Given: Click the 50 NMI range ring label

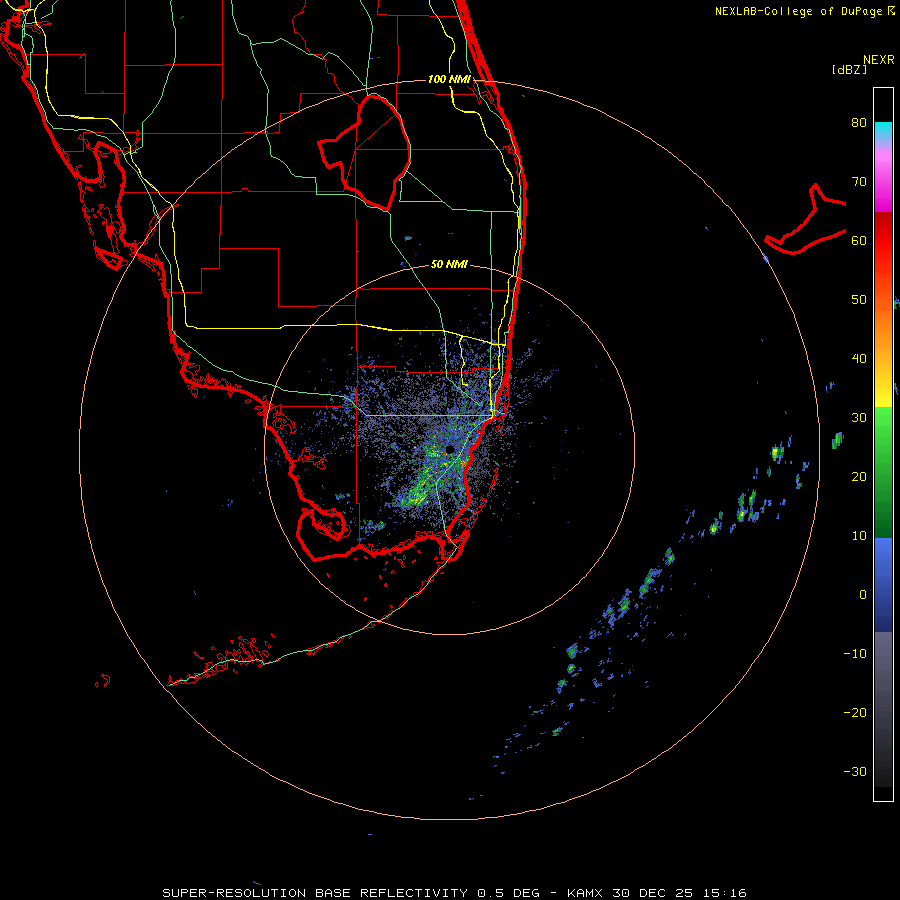Looking at the screenshot, I should point(449,264).
